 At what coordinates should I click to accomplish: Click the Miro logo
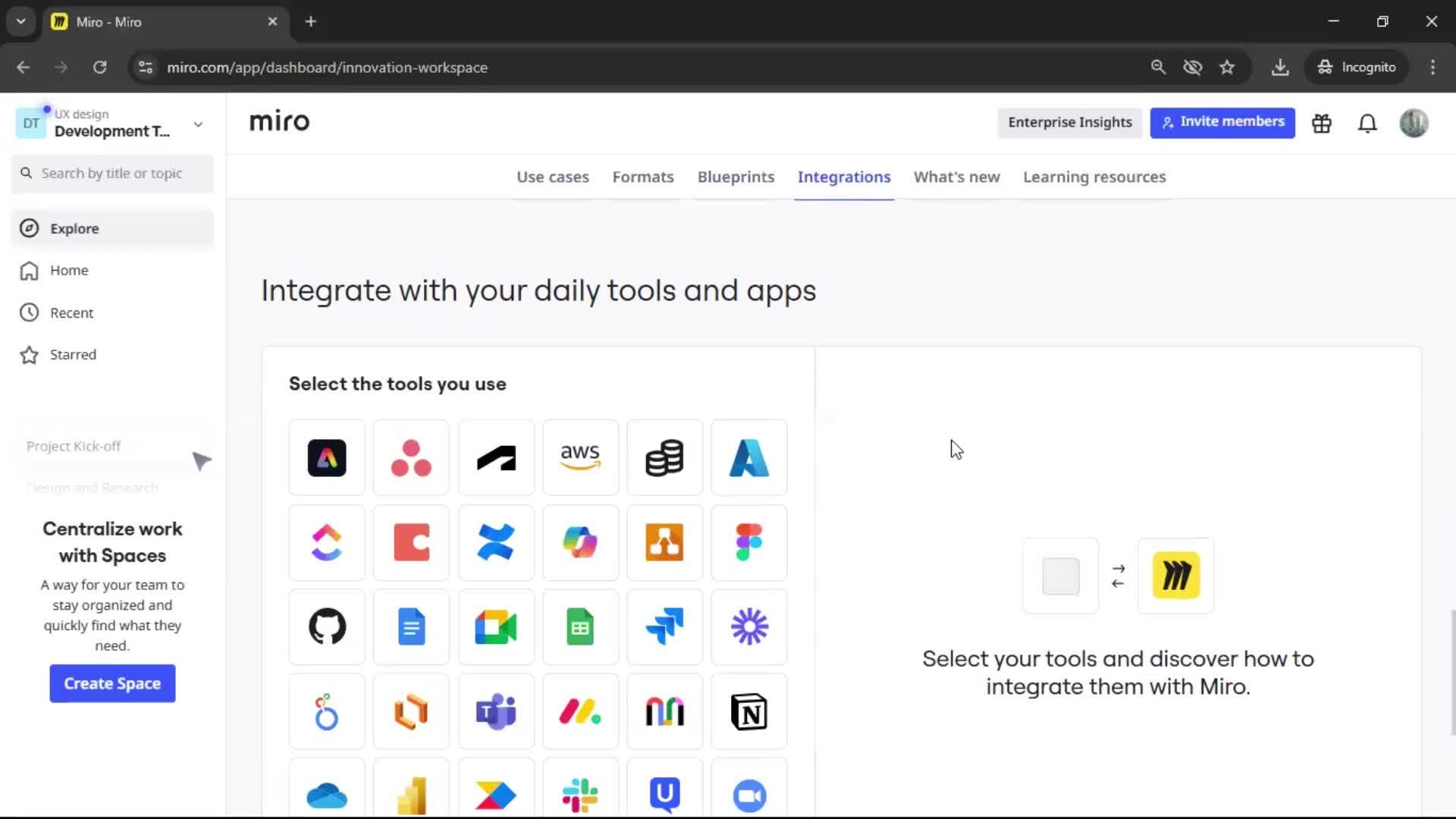(x=279, y=121)
